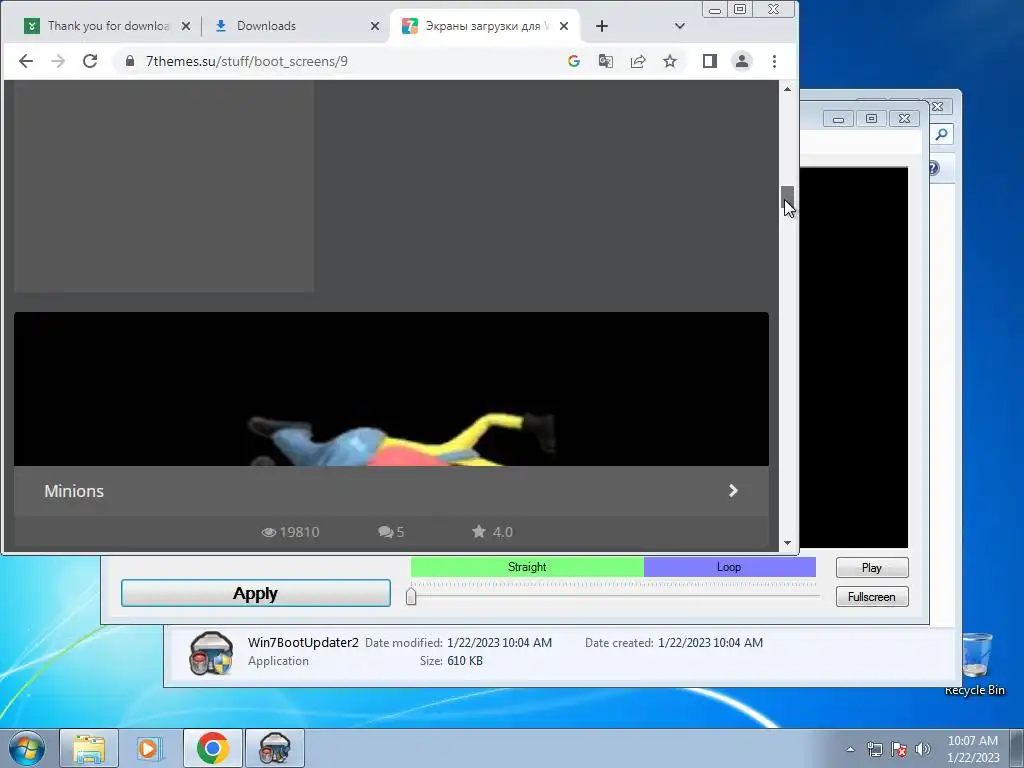This screenshot has height=768, width=1024.
Task: Click the help icon in Explorer window
Action: tap(933, 168)
